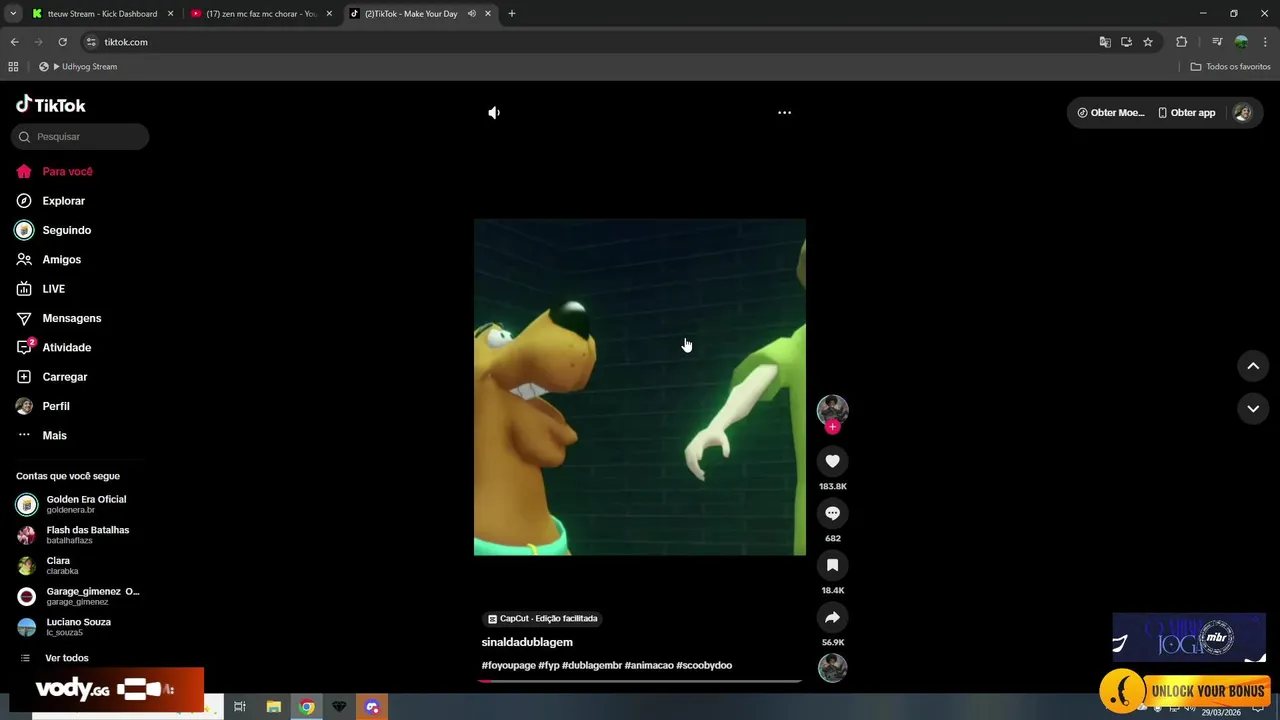Open File Explorer in taskbar
The height and width of the screenshot is (720, 1280).
(x=273, y=707)
